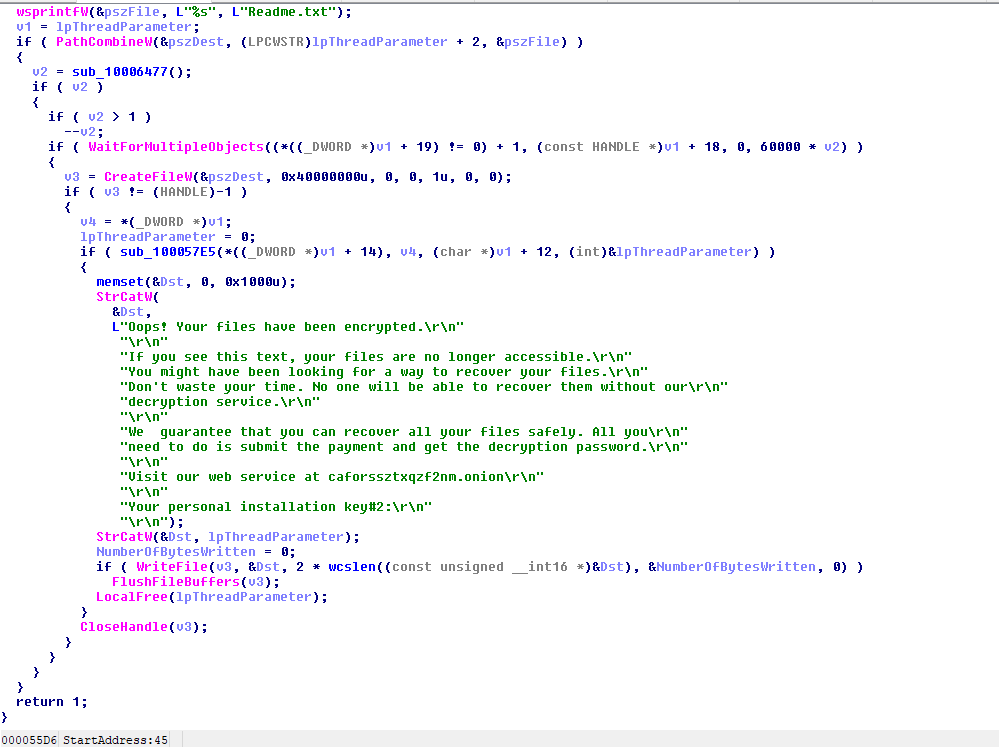Click the 000055D6 offset in status bar
This screenshot has width=999, height=747.
(29, 740)
